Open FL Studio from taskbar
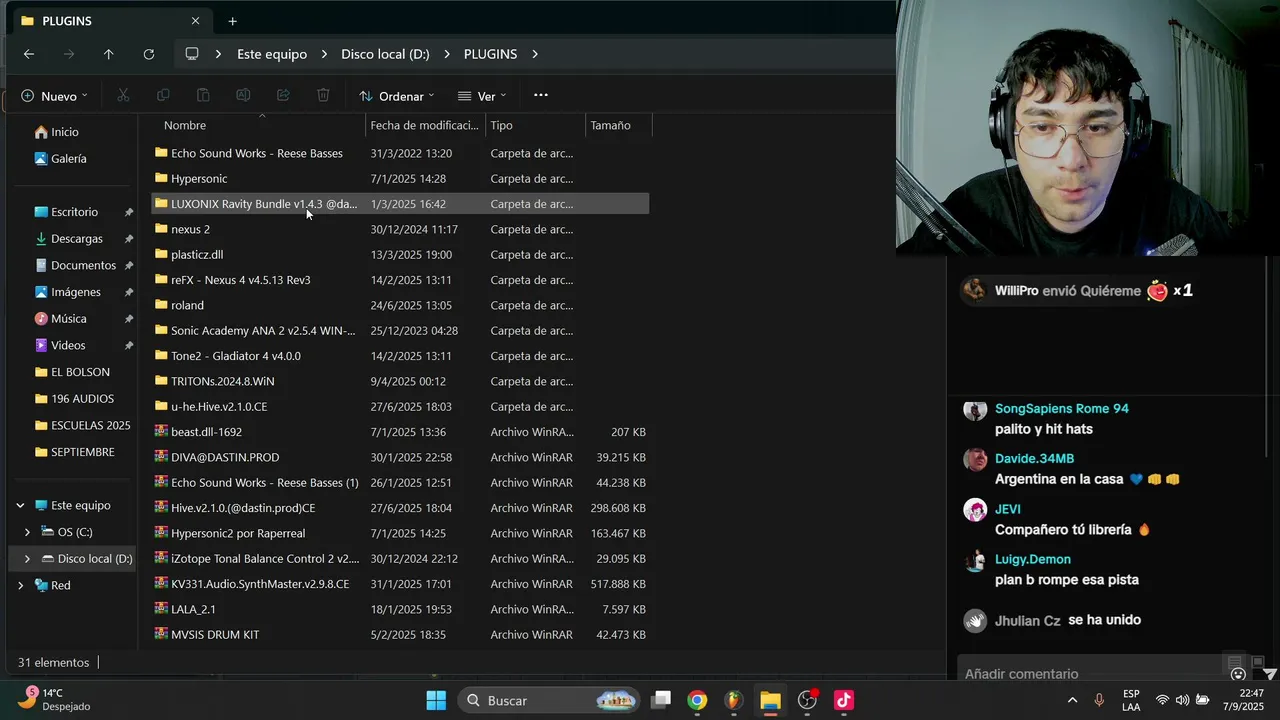Image resolution: width=1280 pixels, height=720 pixels. click(x=734, y=700)
